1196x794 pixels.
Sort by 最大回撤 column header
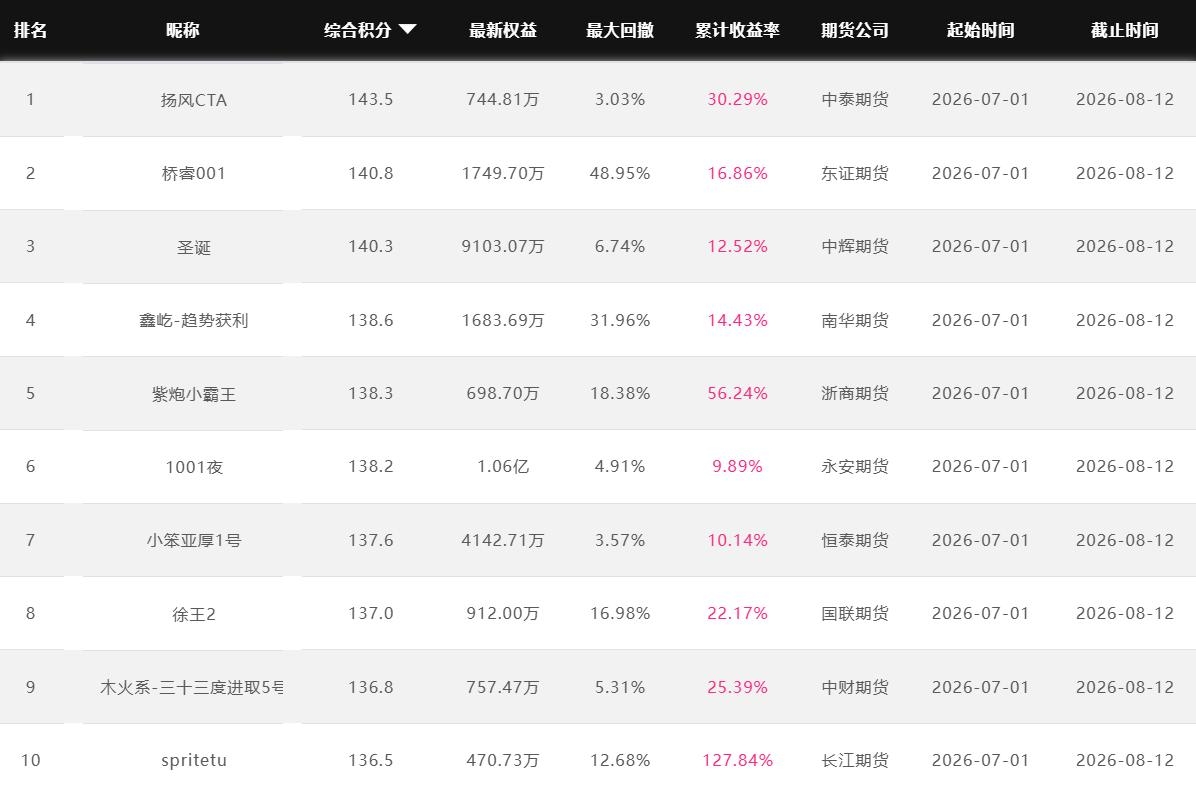(619, 30)
